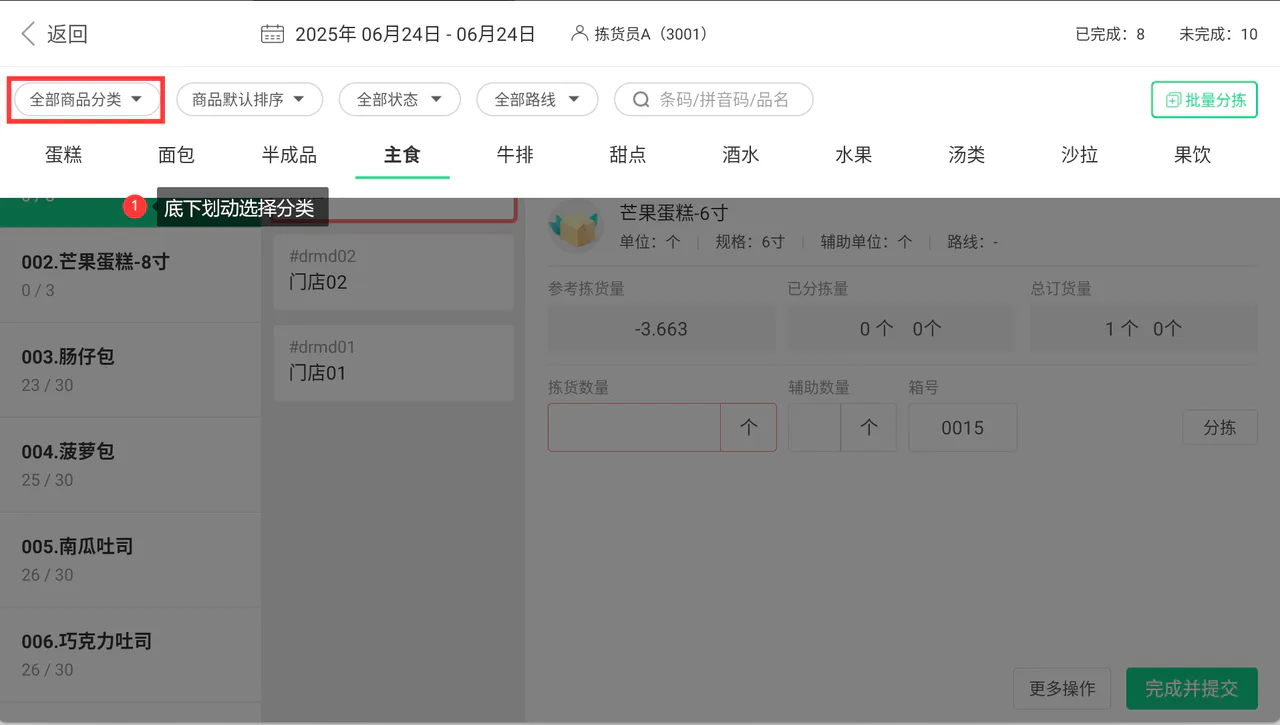Click the picker name 拣货员A（3001）

coord(651,34)
